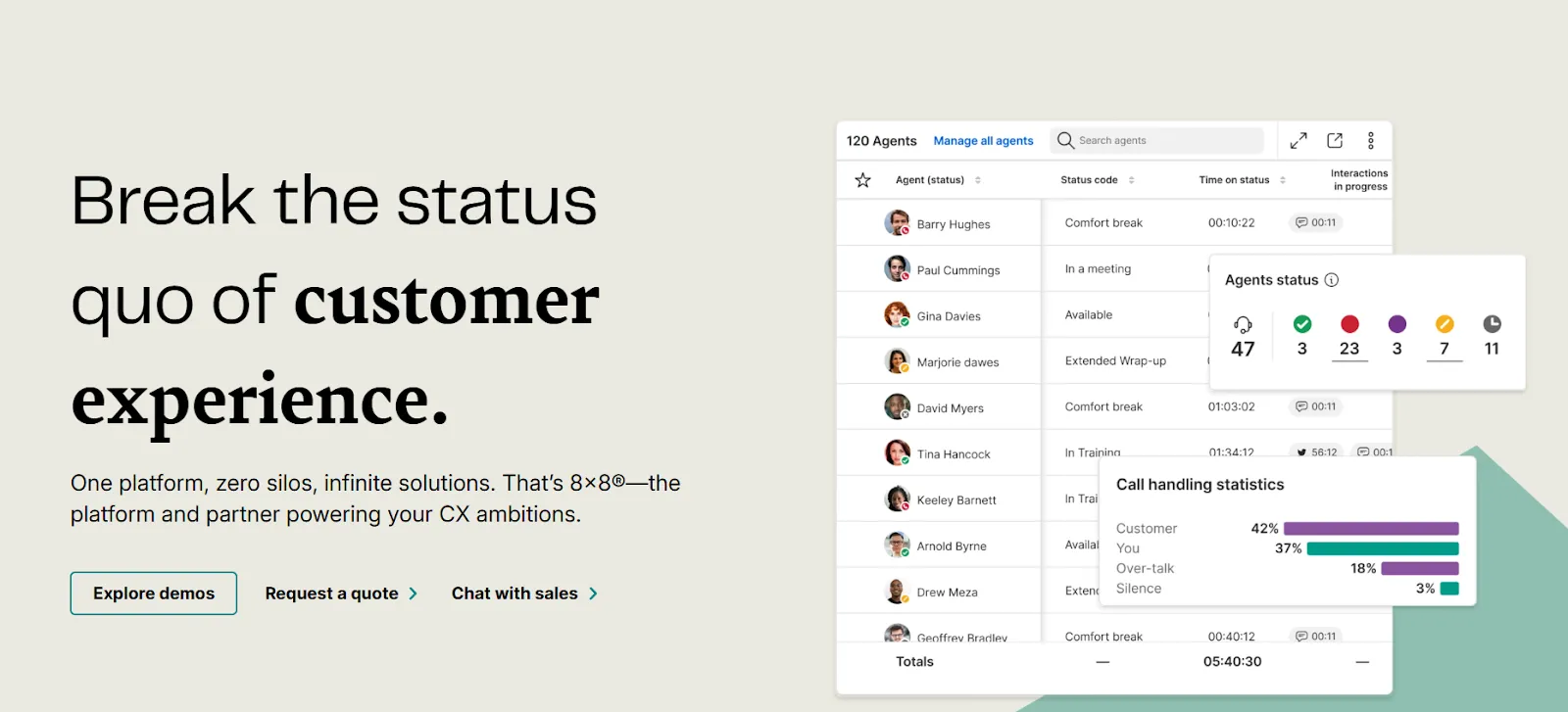Click the 01:03:02 time on status
This screenshot has width=1568, height=712.
click(1231, 407)
